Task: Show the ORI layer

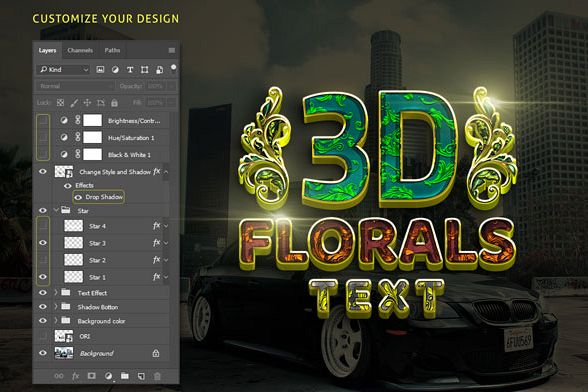Action: 43,336
